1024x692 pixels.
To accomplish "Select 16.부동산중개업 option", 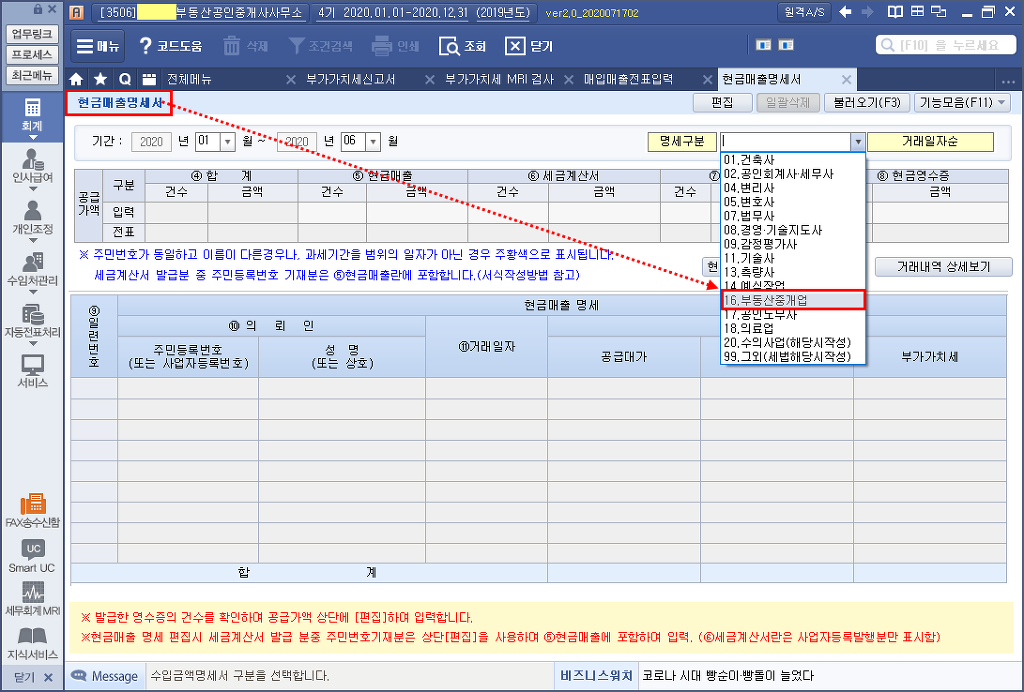I will coord(793,300).
